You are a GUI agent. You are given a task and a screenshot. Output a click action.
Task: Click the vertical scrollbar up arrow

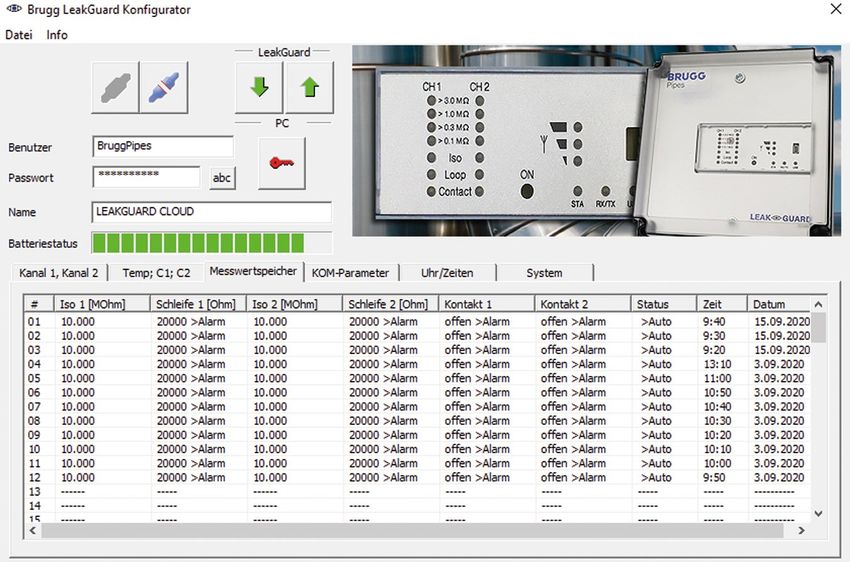[x=819, y=305]
